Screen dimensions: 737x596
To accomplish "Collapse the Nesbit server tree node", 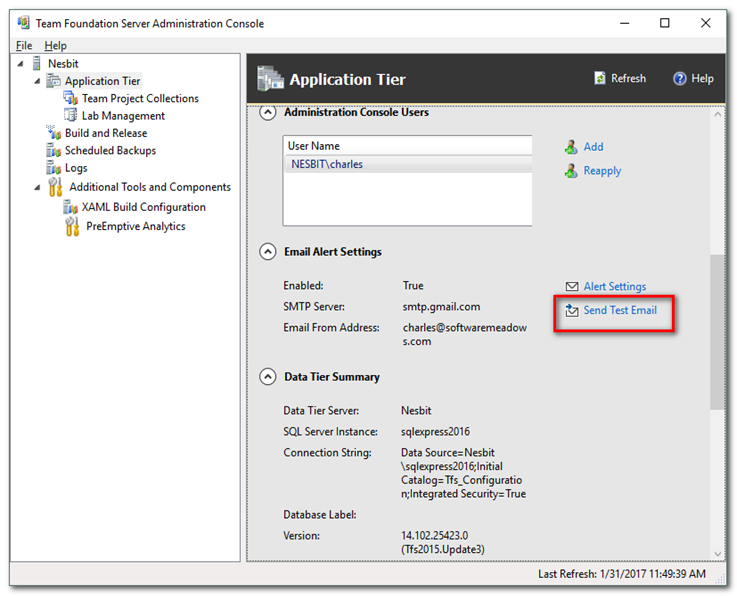I will click(x=21, y=64).
